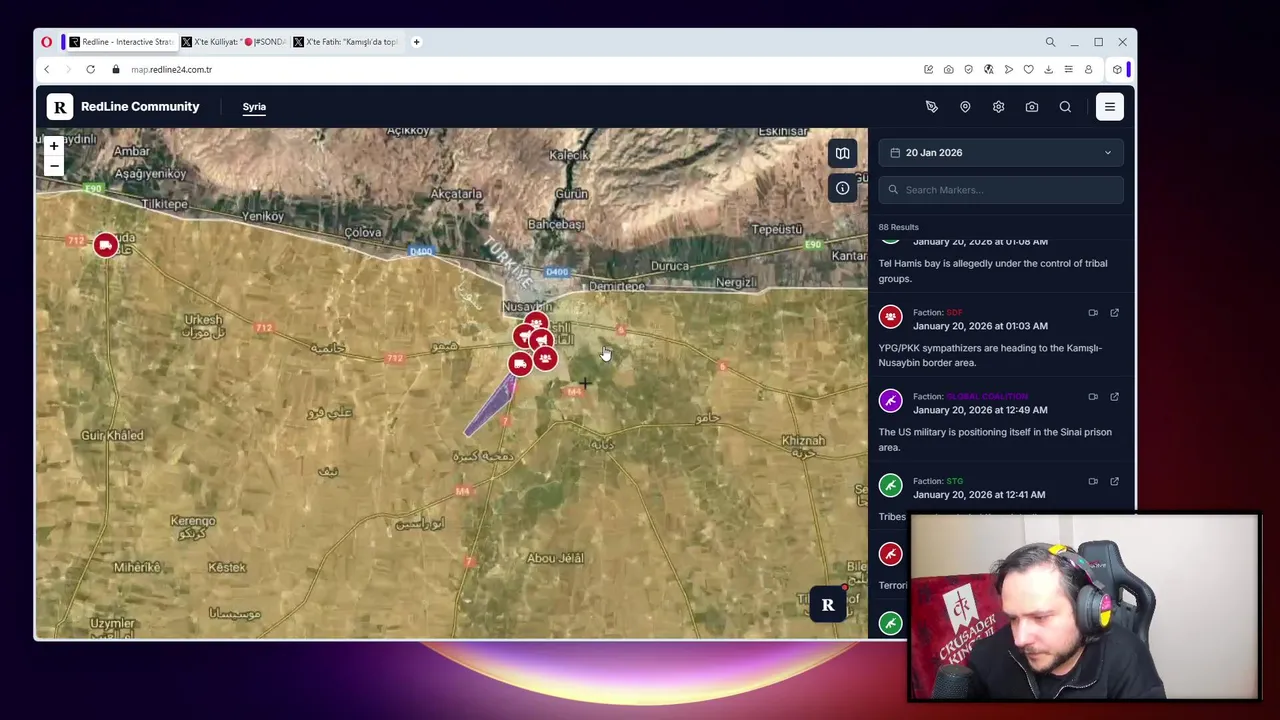1280x720 pixels.
Task: Open external link for US military entry
Action: [1114, 397]
